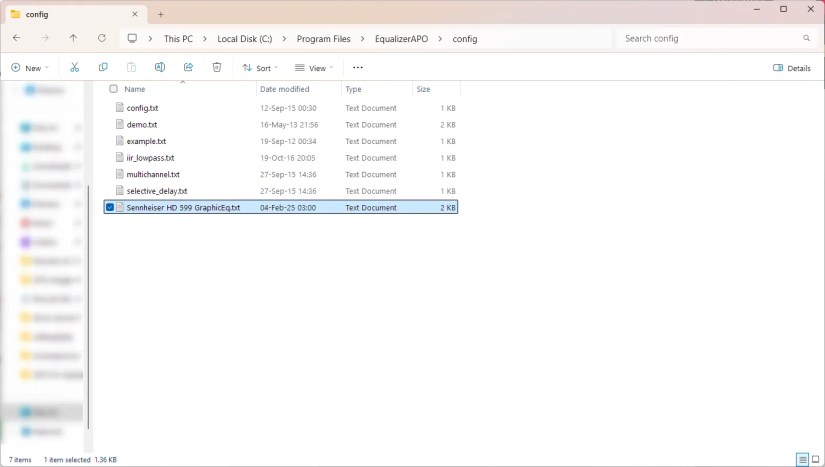825x467 pixels.
Task: Tick the select all checkbox in header
Action: pyautogui.click(x=113, y=89)
